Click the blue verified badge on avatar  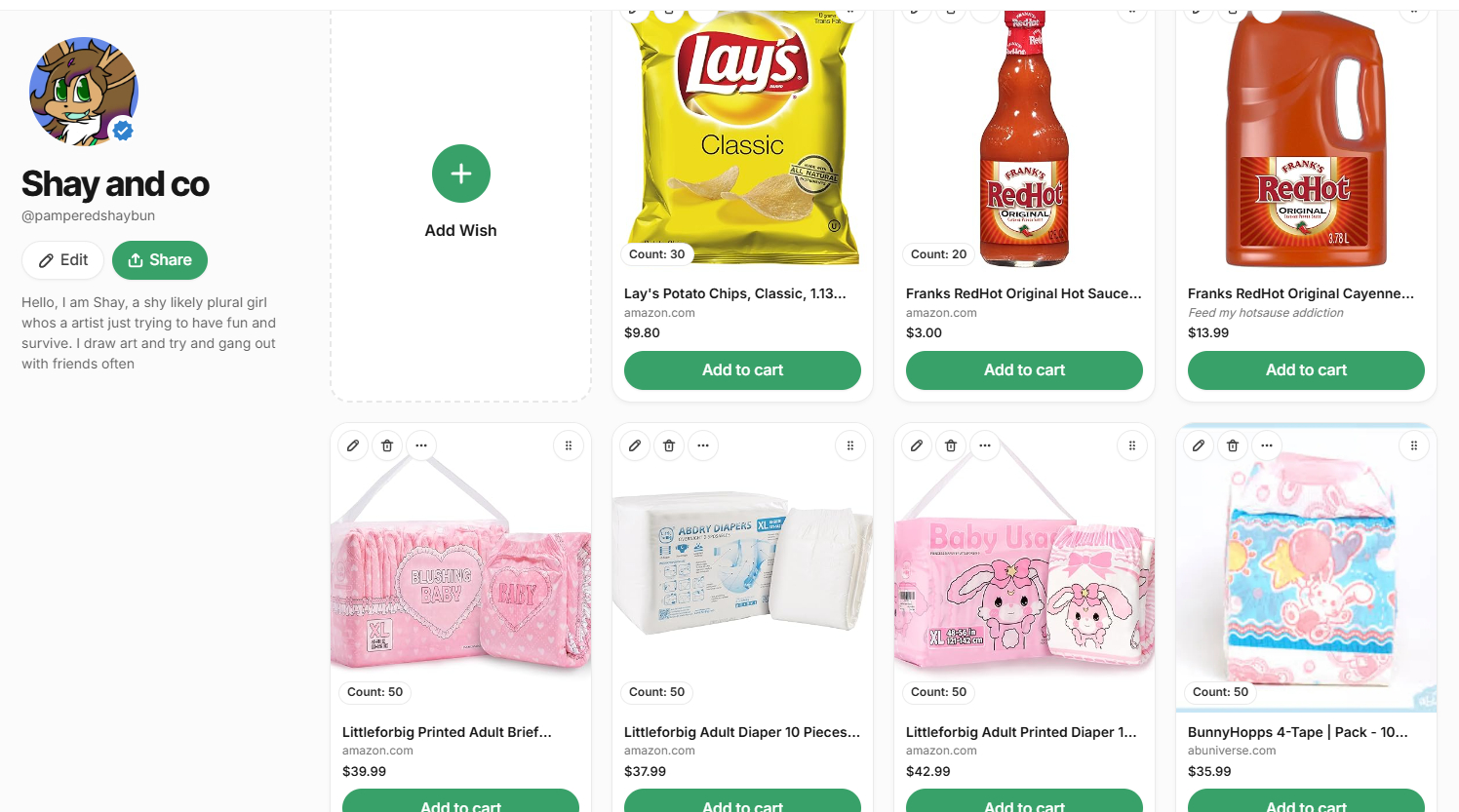123,130
